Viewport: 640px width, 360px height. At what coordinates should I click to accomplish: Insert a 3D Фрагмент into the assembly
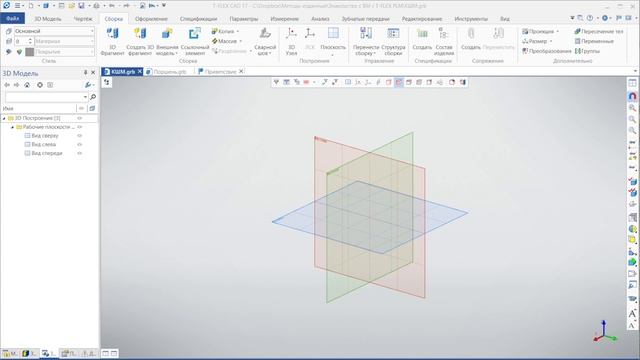[112, 41]
